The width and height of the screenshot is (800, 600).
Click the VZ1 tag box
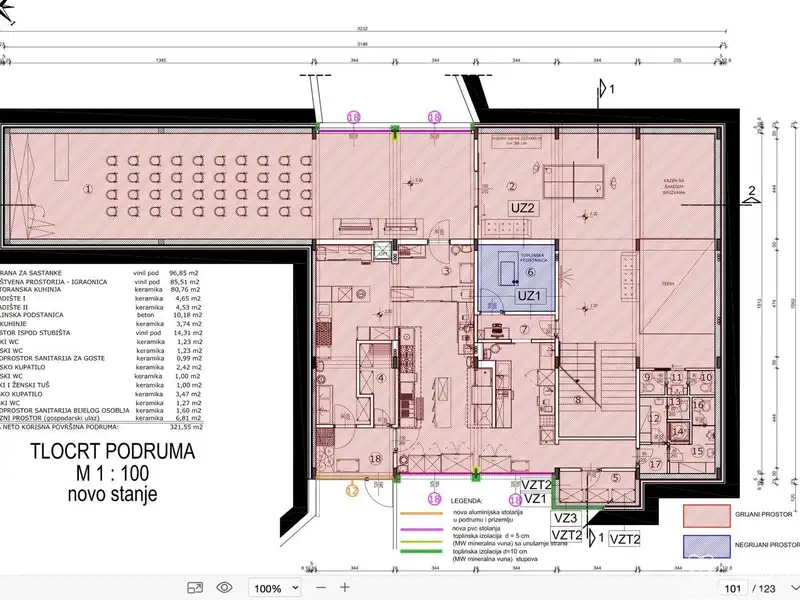[x=535, y=498]
